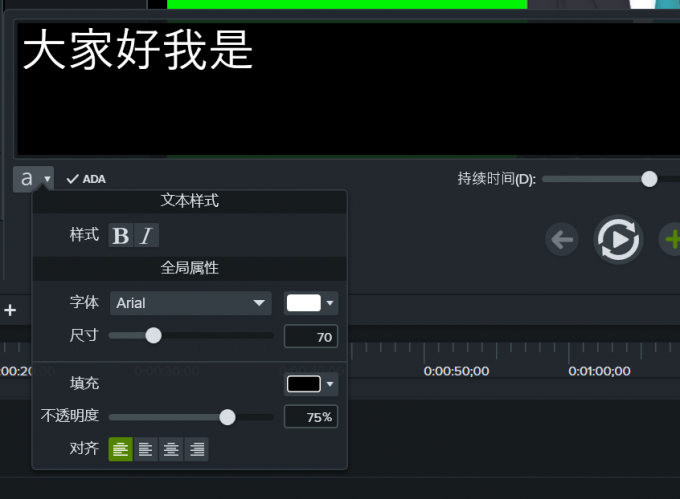Add a new caption with green plus
The height and width of the screenshot is (499, 680).
(671, 239)
